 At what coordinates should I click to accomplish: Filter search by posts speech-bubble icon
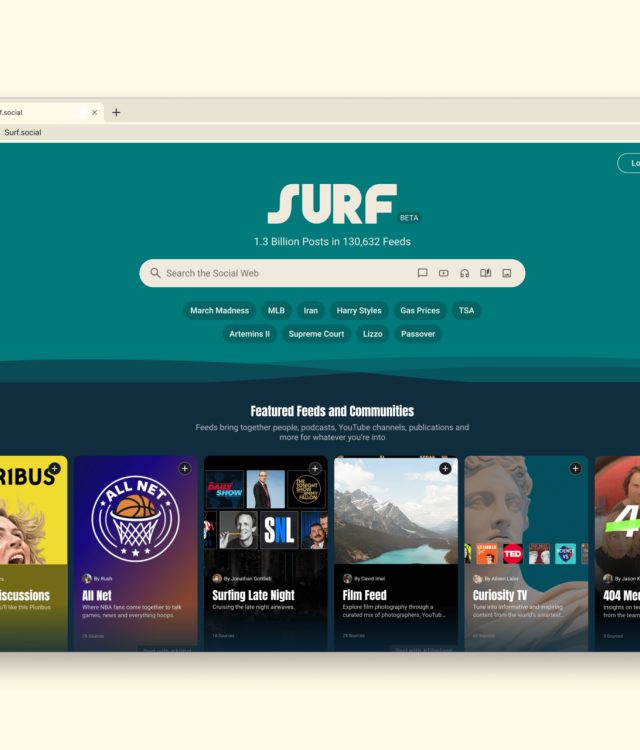point(422,273)
